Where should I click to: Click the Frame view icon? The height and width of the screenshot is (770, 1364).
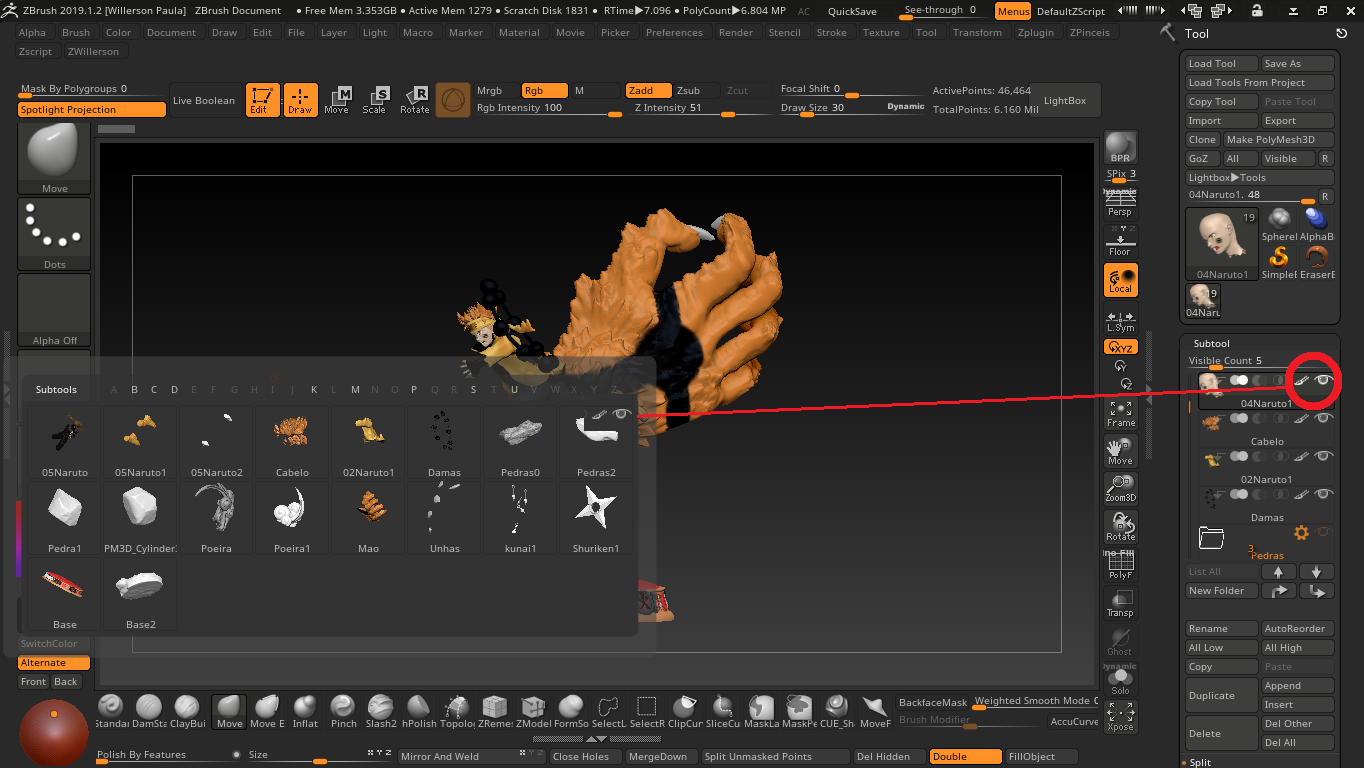(x=1120, y=412)
